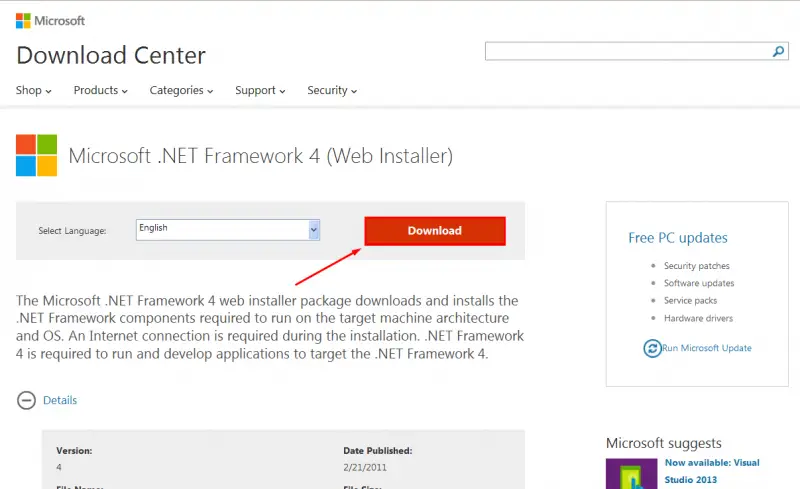The image size is (800, 489).
Task: Click the Free PC updates heading
Action: [678, 238]
